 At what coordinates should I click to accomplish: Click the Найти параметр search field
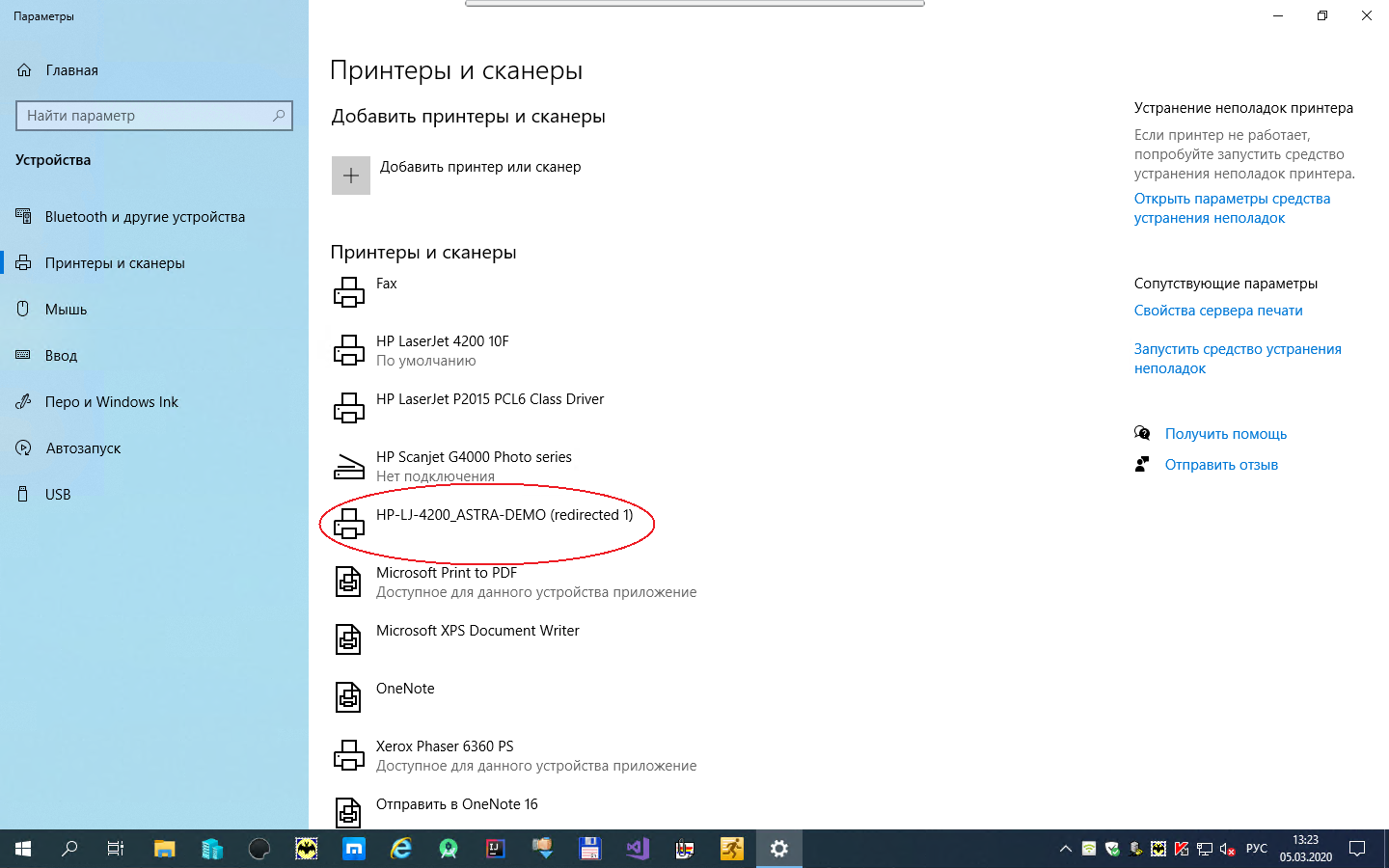(154, 116)
